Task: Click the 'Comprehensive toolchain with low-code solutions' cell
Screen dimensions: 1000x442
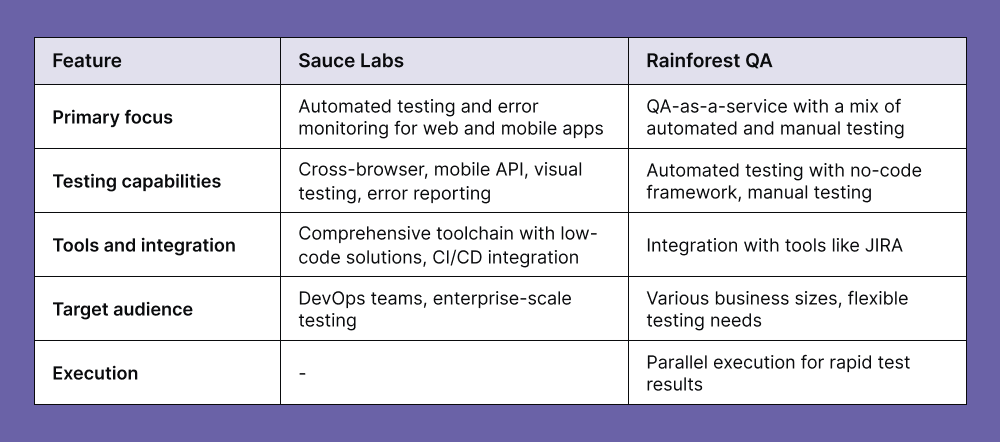Action: (x=447, y=245)
